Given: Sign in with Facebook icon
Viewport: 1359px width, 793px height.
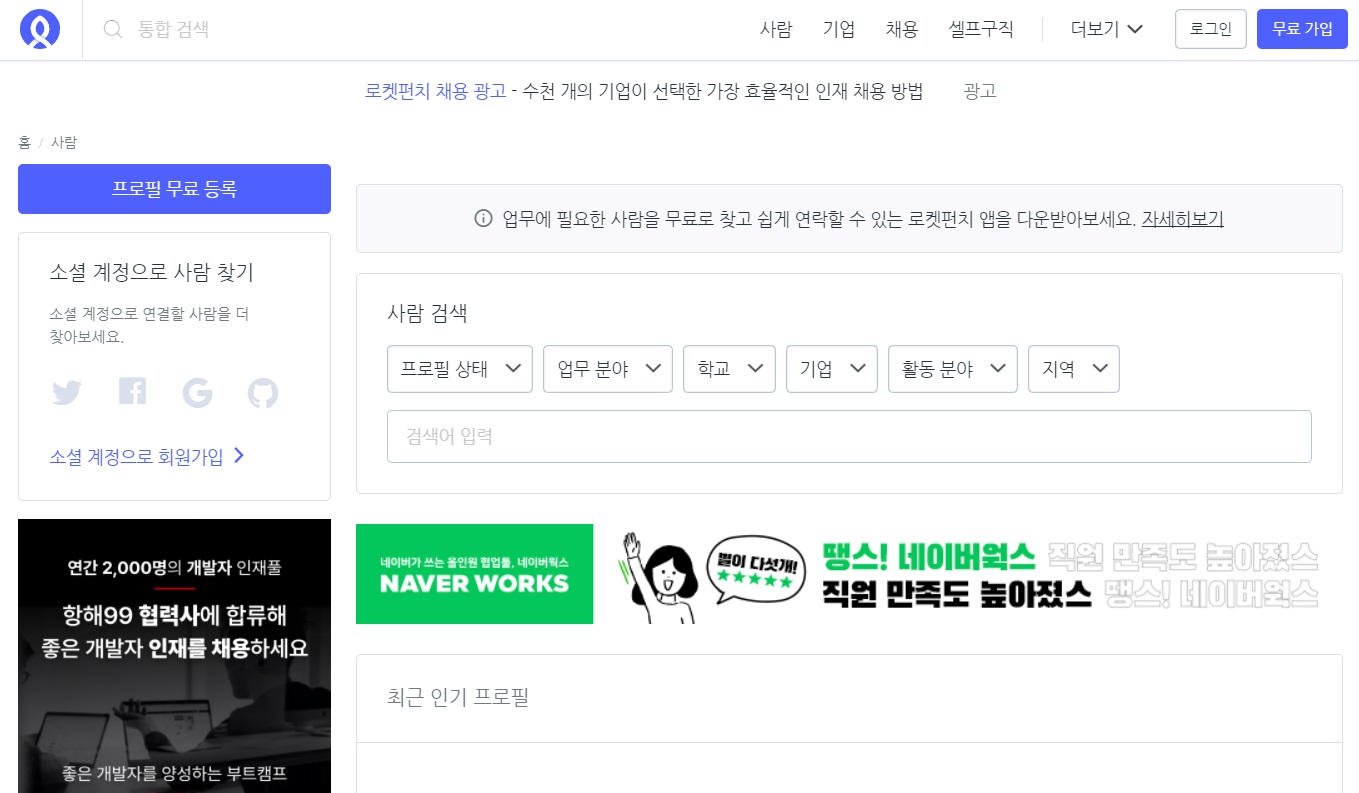Looking at the screenshot, I should click(x=132, y=392).
